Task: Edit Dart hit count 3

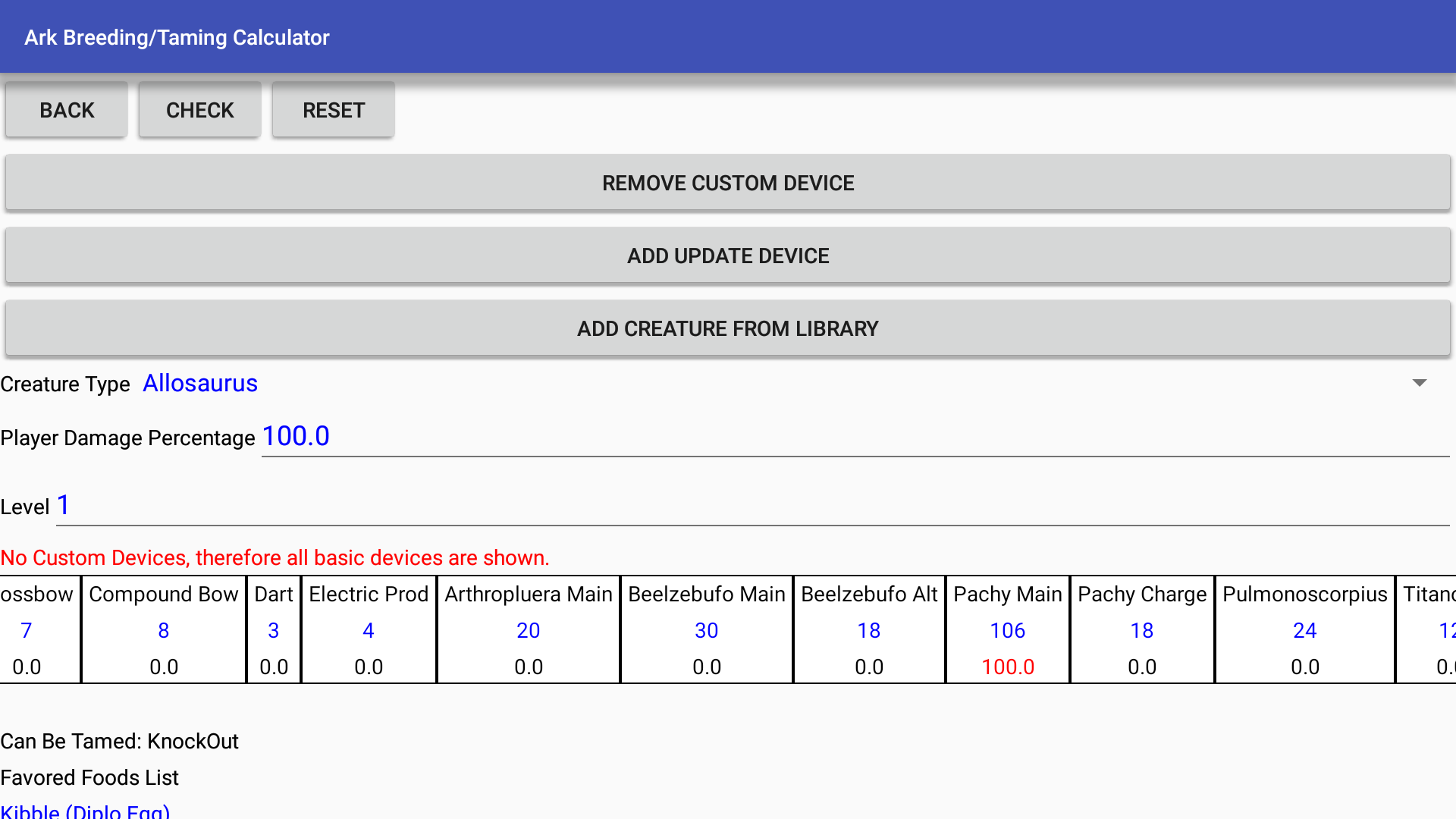Action: coord(274,630)
